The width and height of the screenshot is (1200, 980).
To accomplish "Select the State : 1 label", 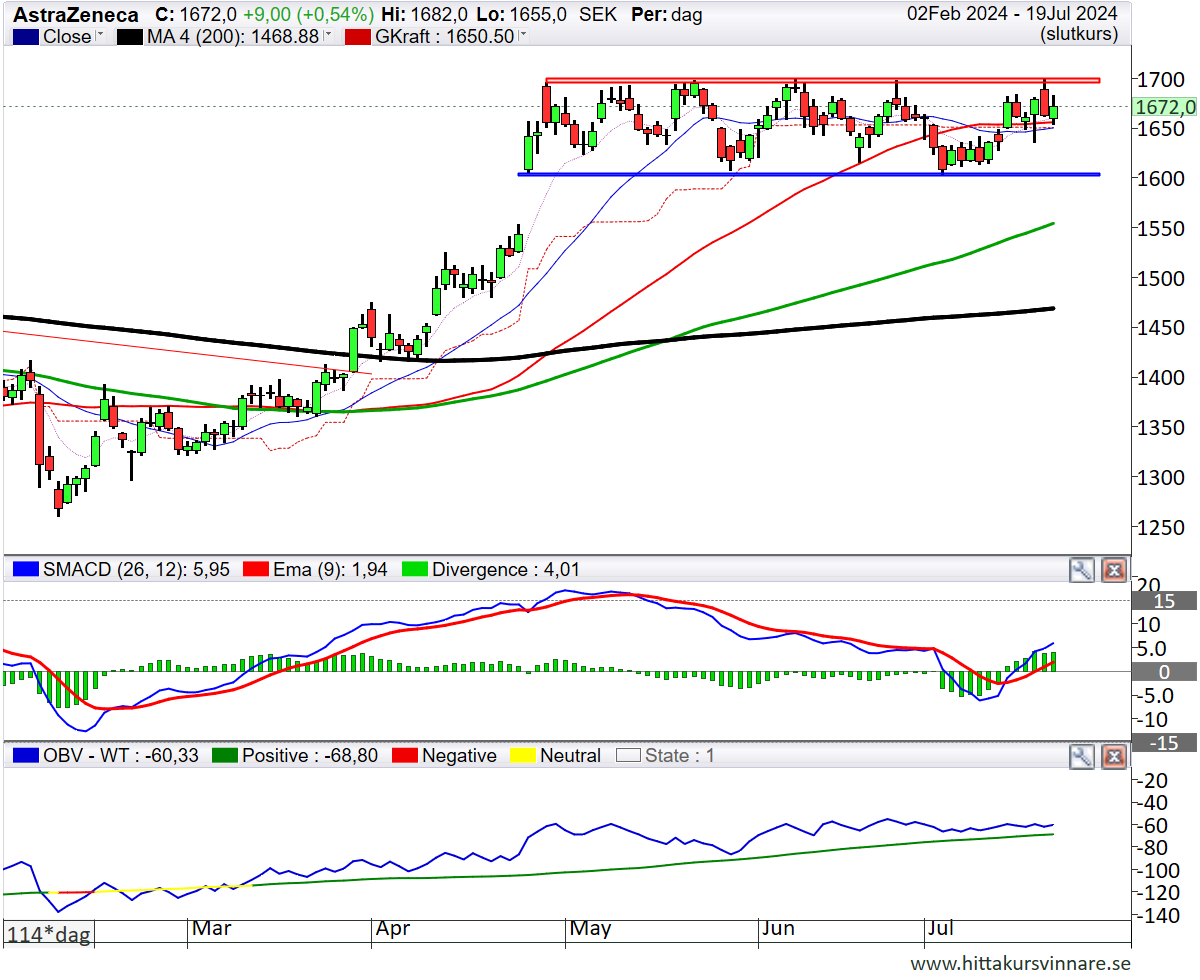I will click(x=680, y=756).
